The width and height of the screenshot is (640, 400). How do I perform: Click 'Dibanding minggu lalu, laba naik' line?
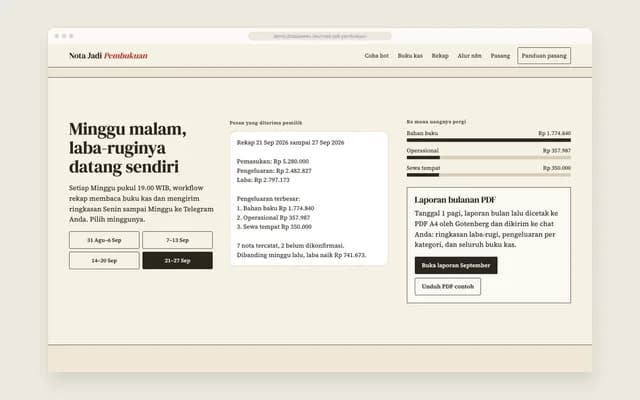pyautogui.click(x=301, y=255)
